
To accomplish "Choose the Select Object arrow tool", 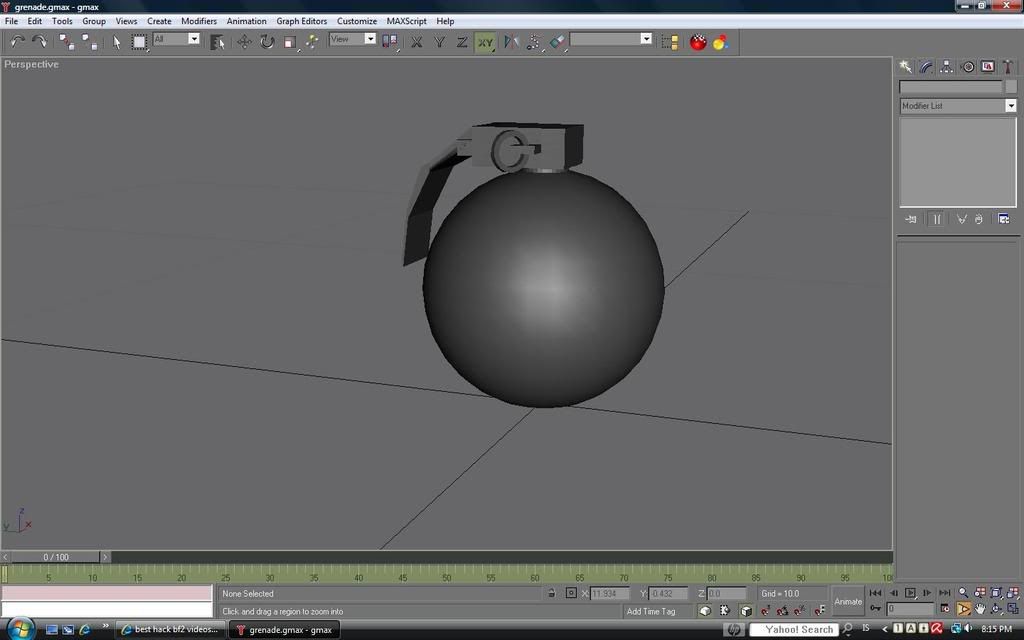I will pos(116,41).
